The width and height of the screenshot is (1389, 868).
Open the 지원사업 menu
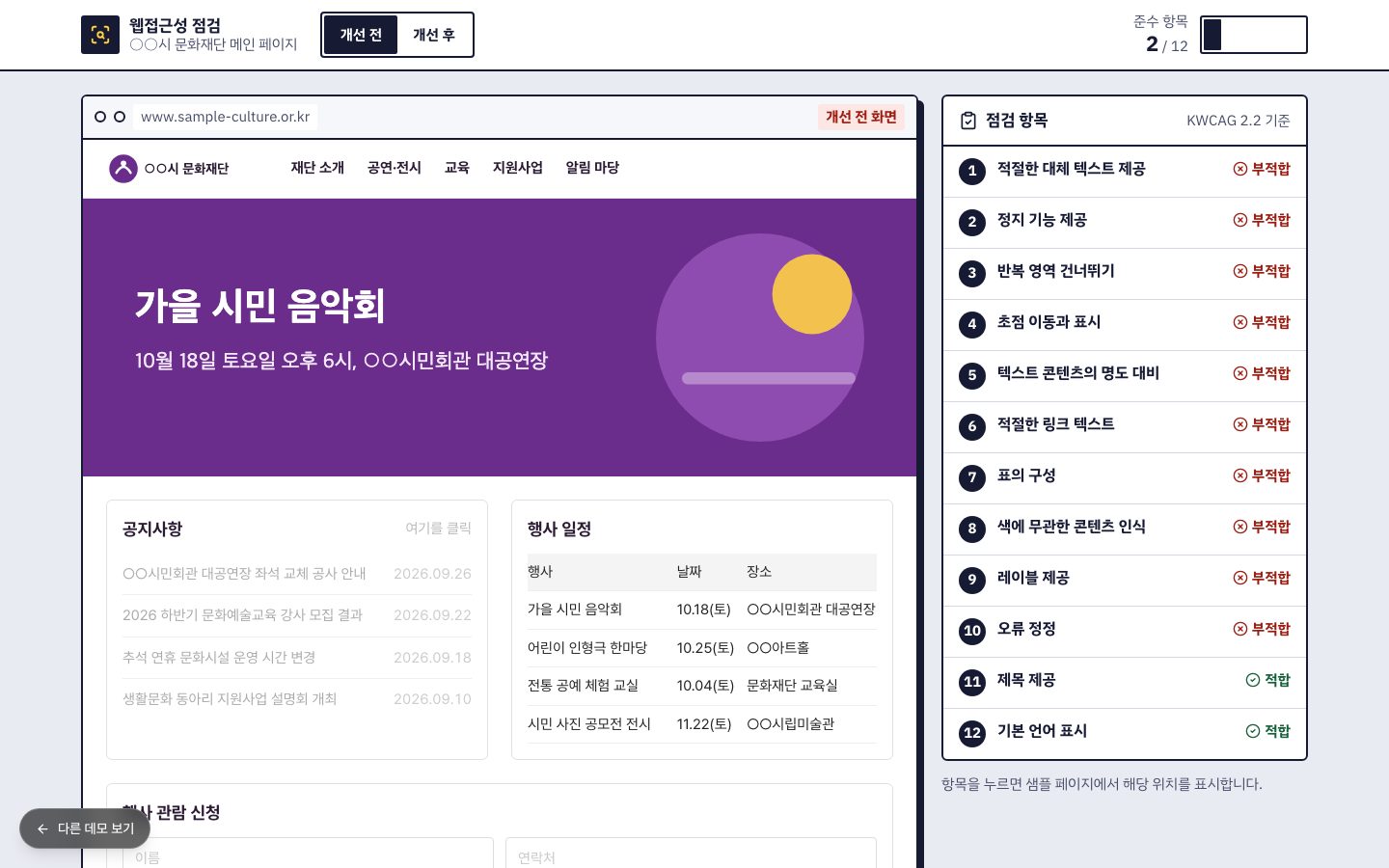[x=518, y=168]
